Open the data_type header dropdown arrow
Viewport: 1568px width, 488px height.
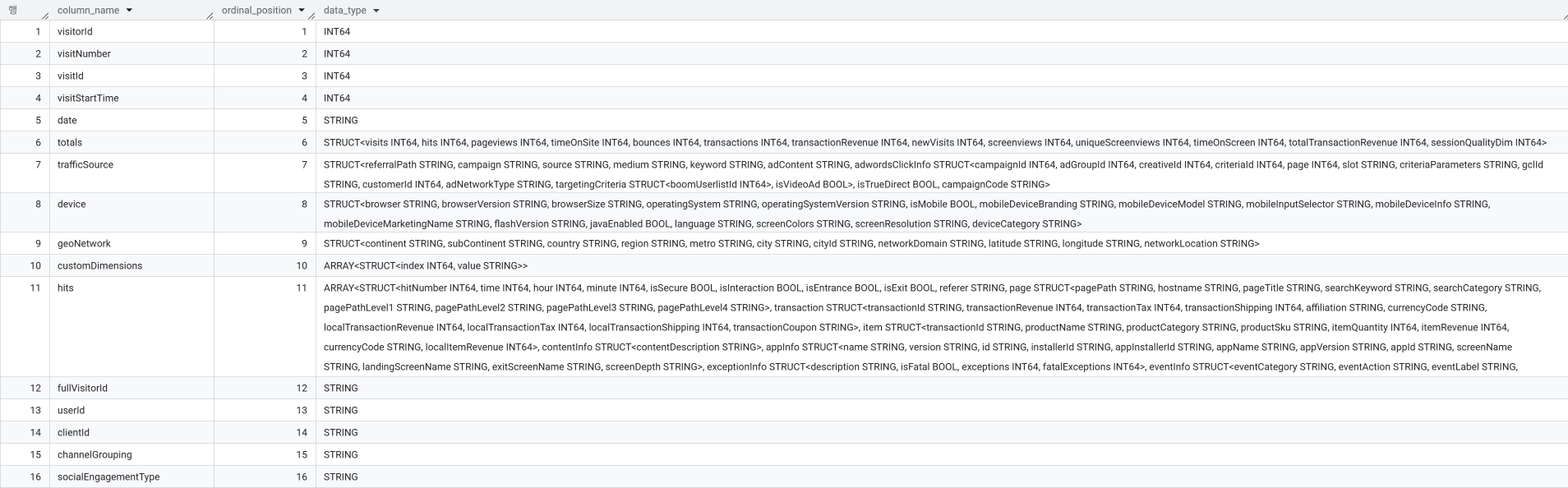(x=376, y=11)
